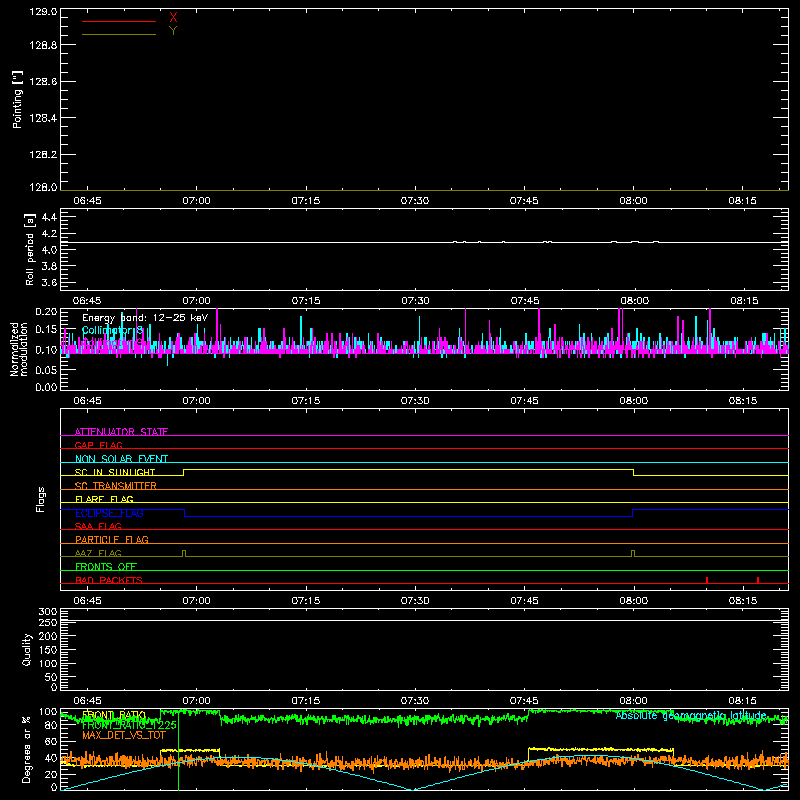
Task: Click the PARTICLE_FLAG label
Action: tap(112, 539)
